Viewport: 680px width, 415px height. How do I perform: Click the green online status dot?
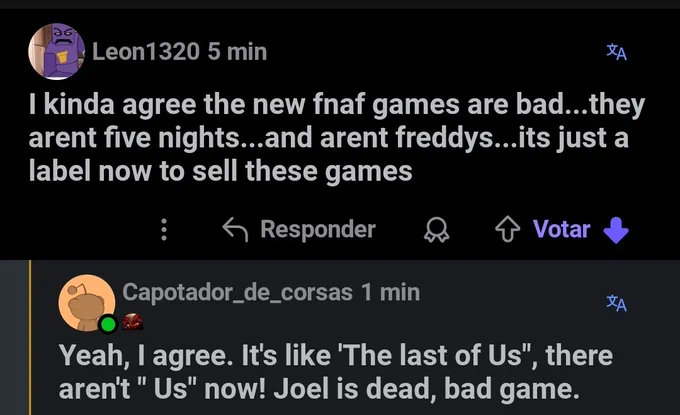tap(108, 324)
